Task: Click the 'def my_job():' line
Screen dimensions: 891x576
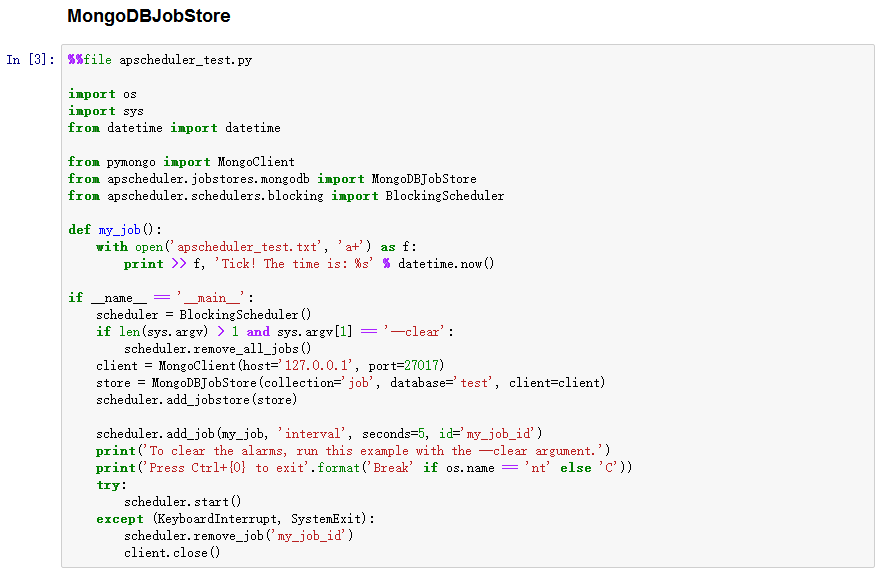Action: pyautogui.click(x=115, y=230)
